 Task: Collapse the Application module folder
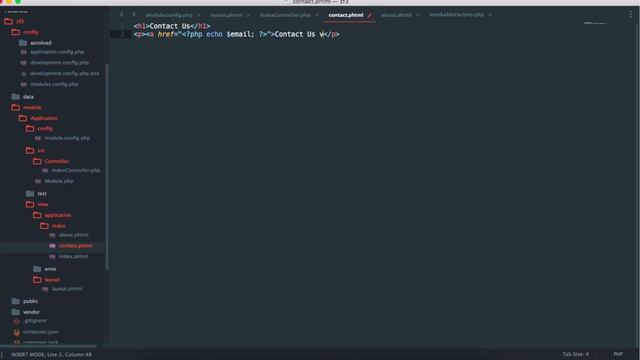23,118
